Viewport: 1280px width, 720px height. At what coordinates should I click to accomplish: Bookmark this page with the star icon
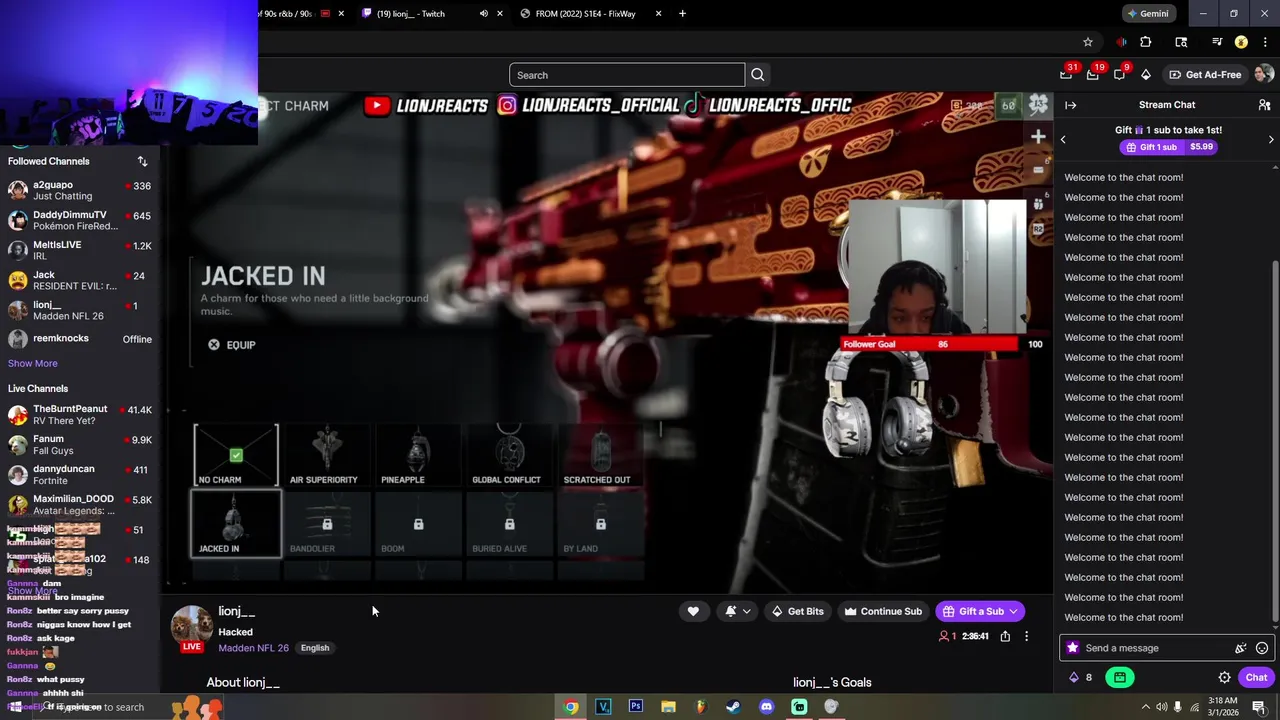(1088, 42)
